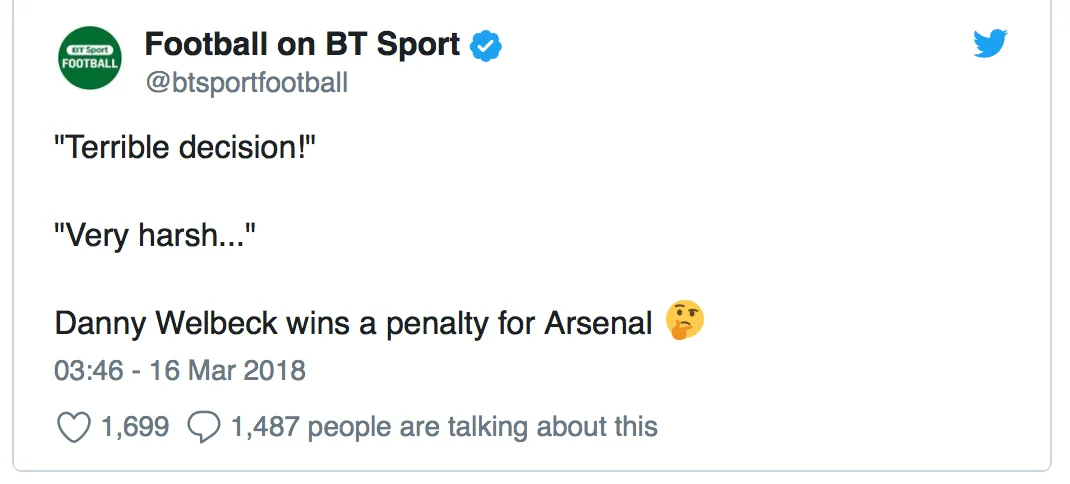The height and width of the screenshot is (484, 1070).
Task: Click the "16 Mar 2018" date portion
Action: (x=227, y=371)
